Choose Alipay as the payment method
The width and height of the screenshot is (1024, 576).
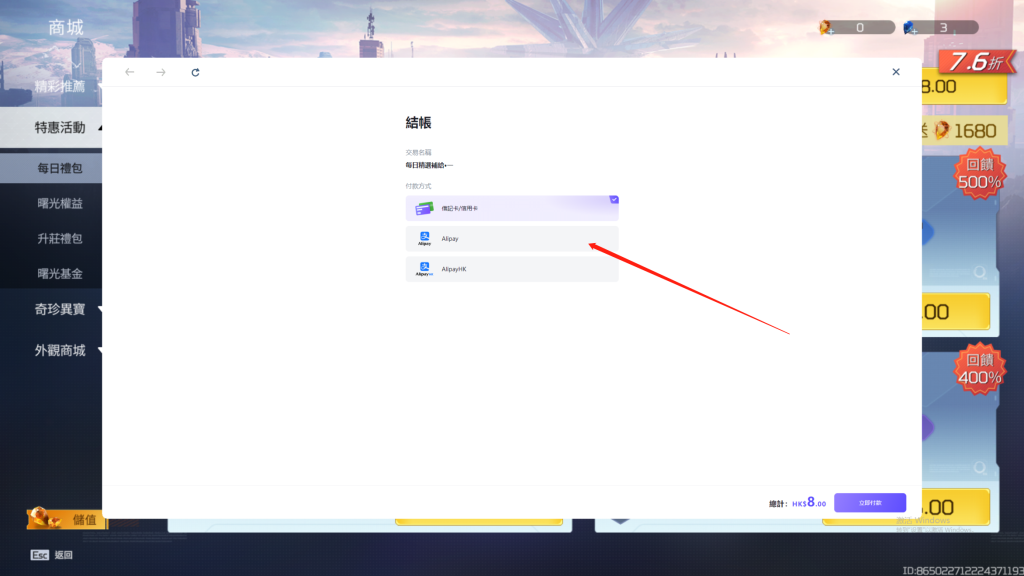(x=512, y=239)
